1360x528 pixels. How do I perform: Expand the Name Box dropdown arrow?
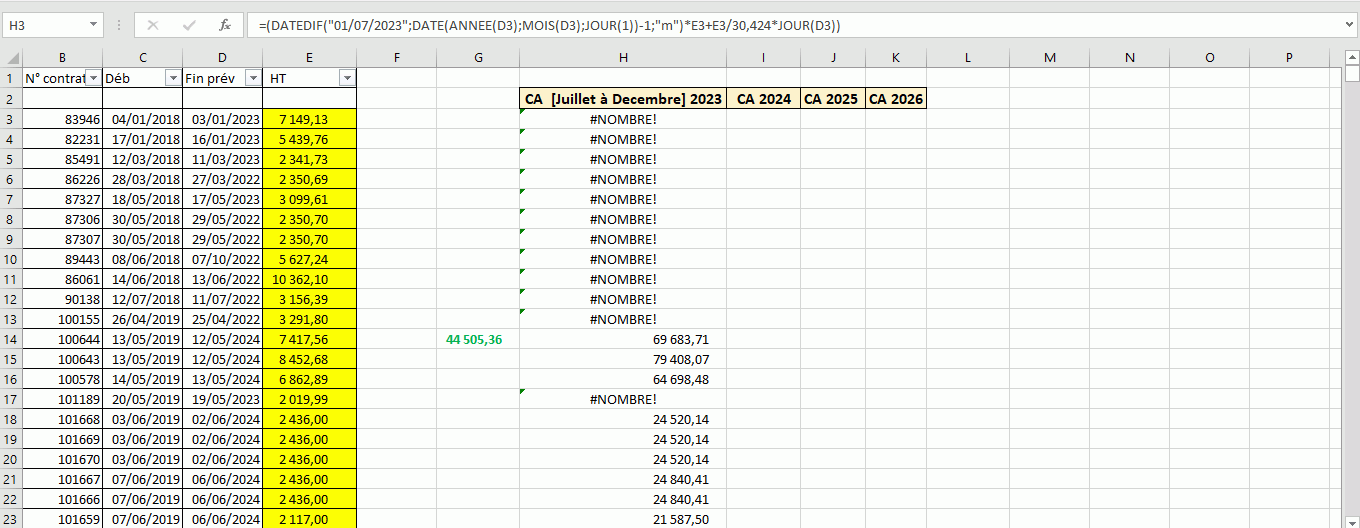[93, 25]
